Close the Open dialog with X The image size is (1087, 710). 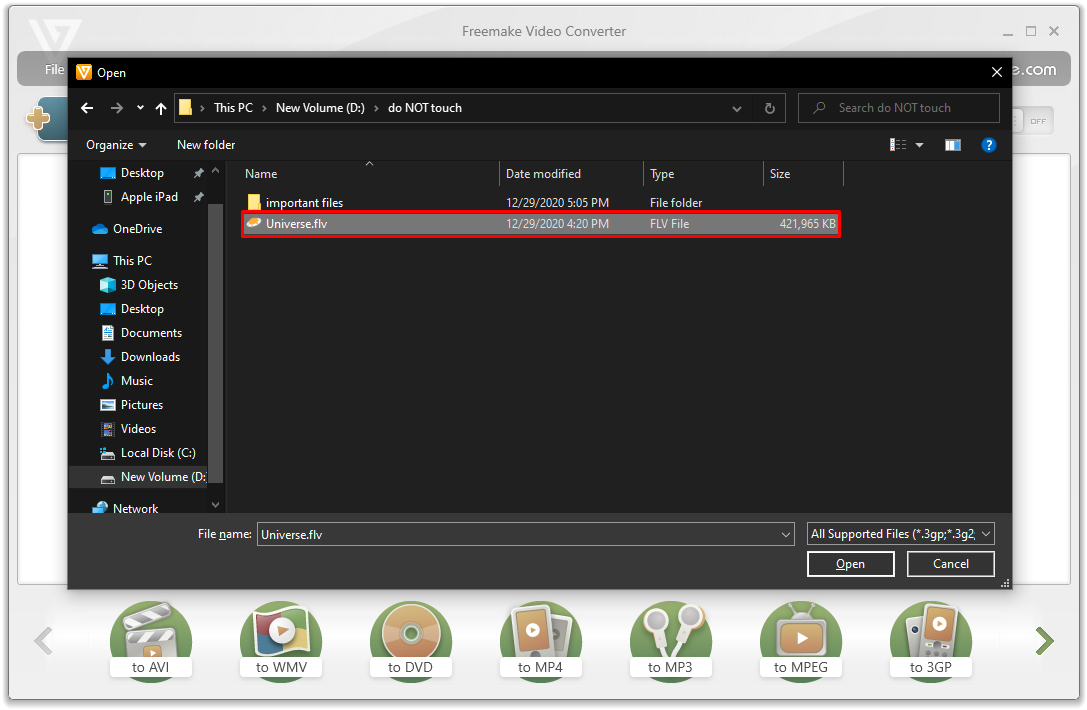coord(997,72)
